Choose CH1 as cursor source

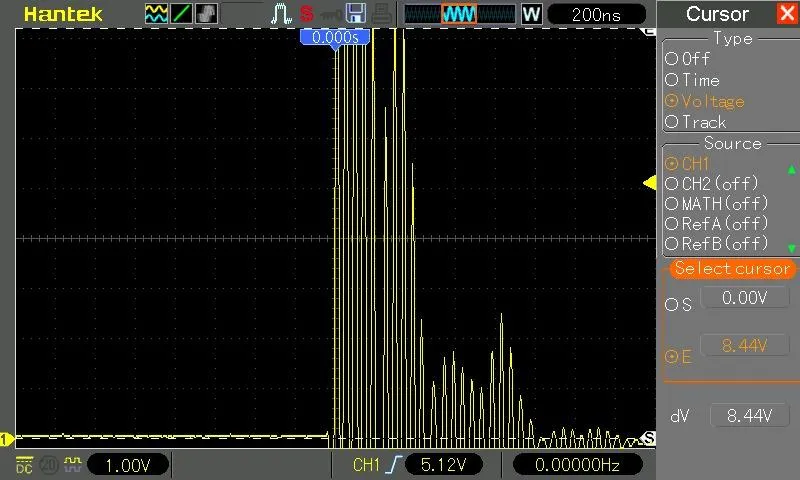click(x=687, y=164)
